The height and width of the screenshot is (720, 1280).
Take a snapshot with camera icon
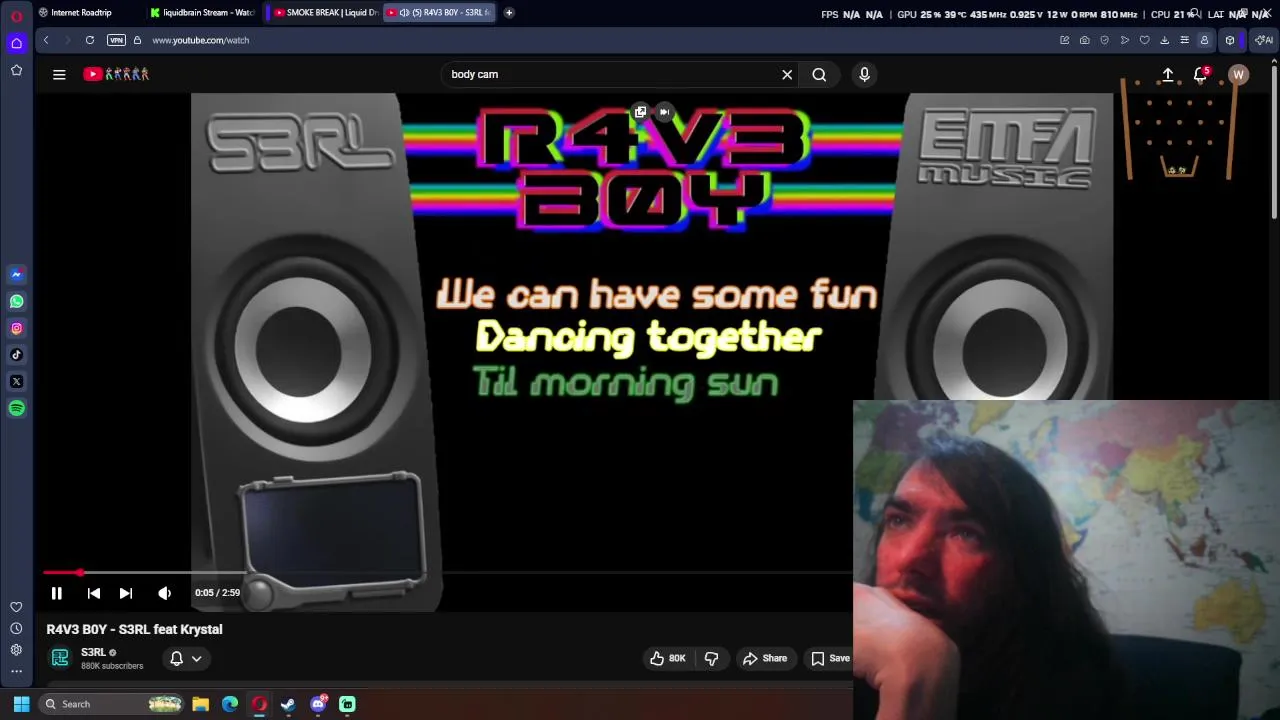(1084, 40)
